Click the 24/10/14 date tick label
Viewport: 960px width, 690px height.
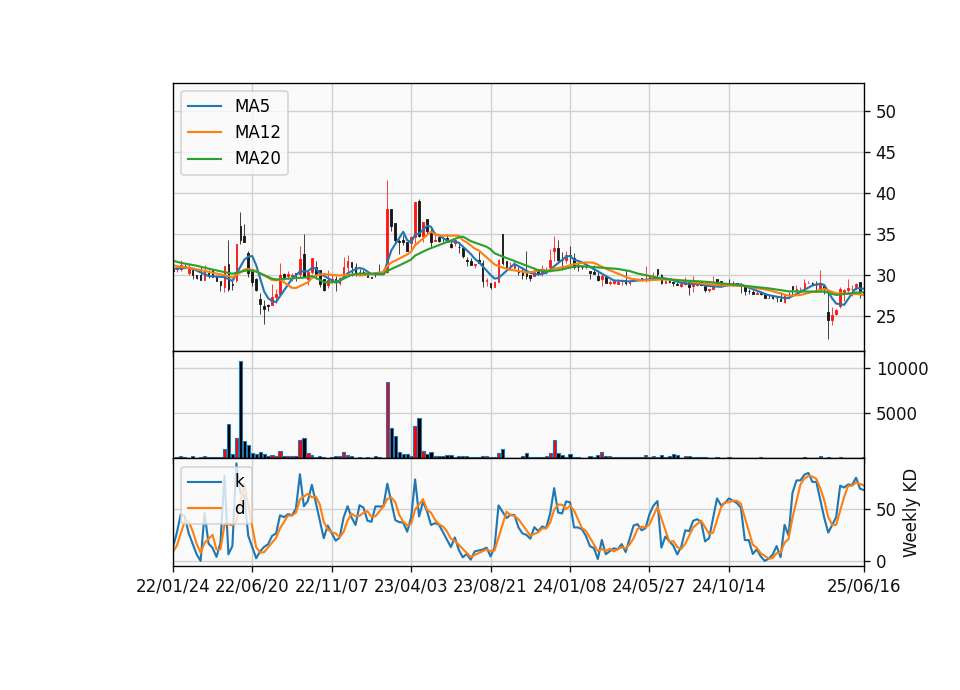729,586
